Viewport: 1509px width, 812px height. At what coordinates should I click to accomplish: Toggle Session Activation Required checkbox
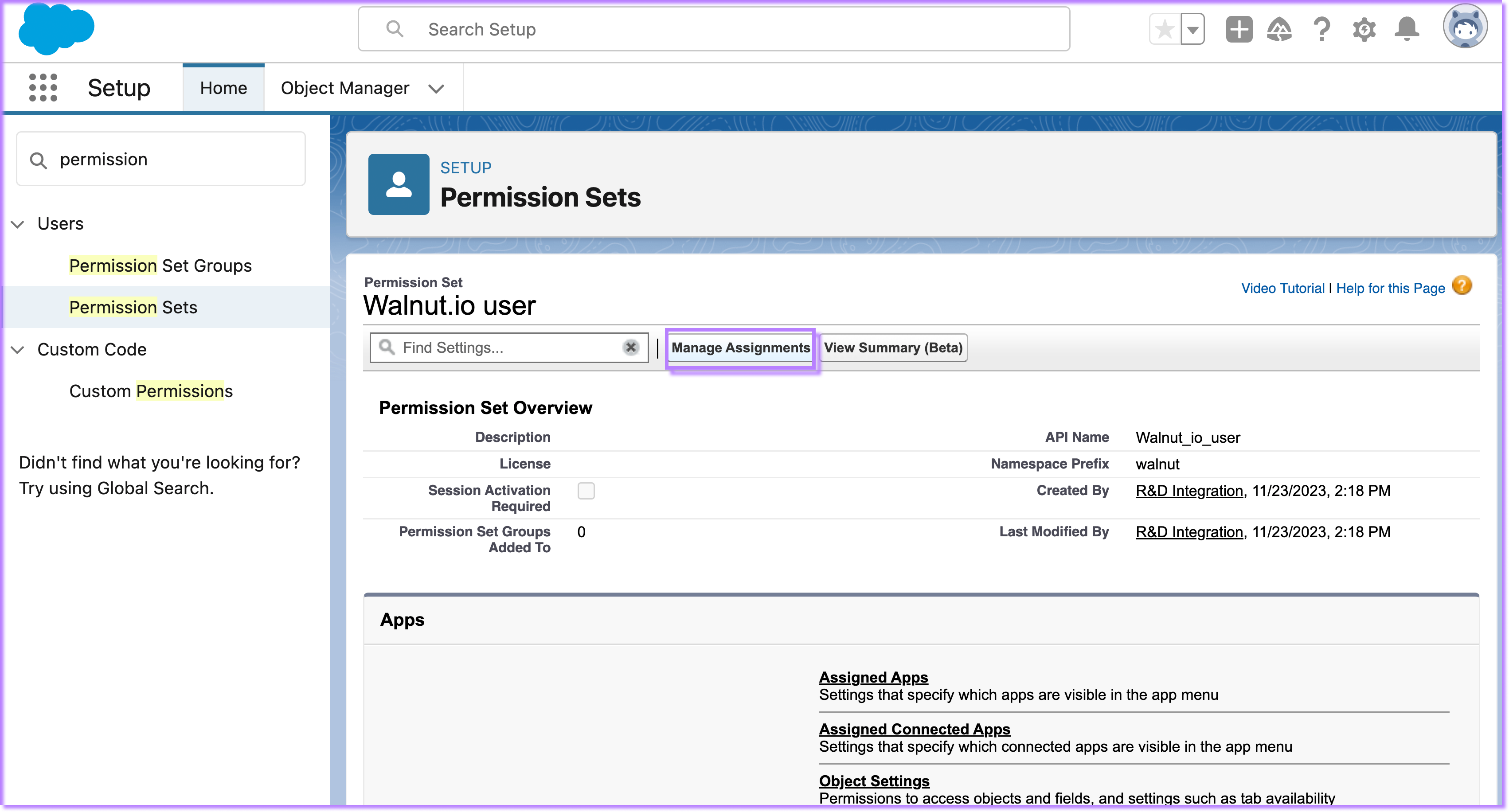586,490
